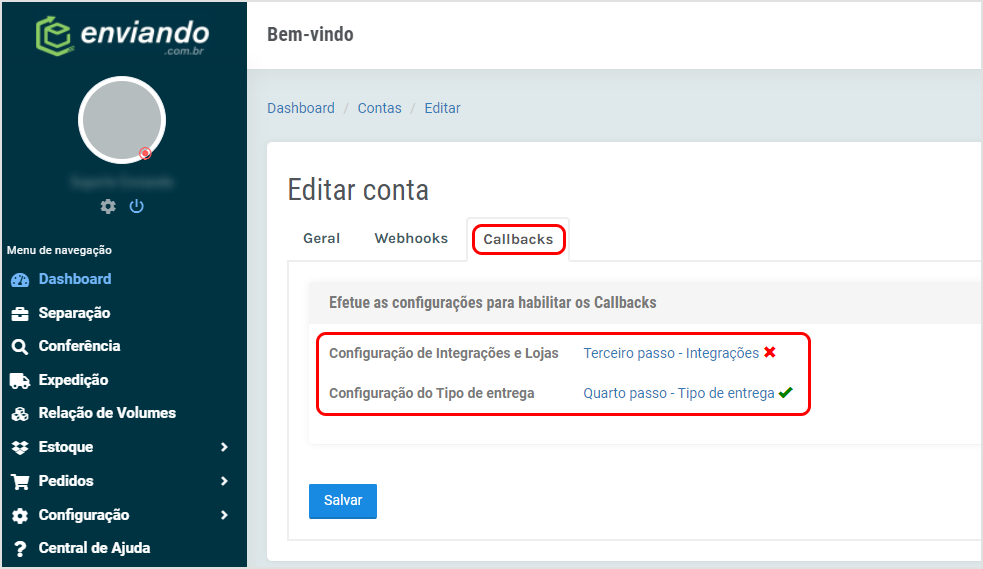Select the Callbacks tab
Viewport: 983px width, 569px height.
(518, 239)
